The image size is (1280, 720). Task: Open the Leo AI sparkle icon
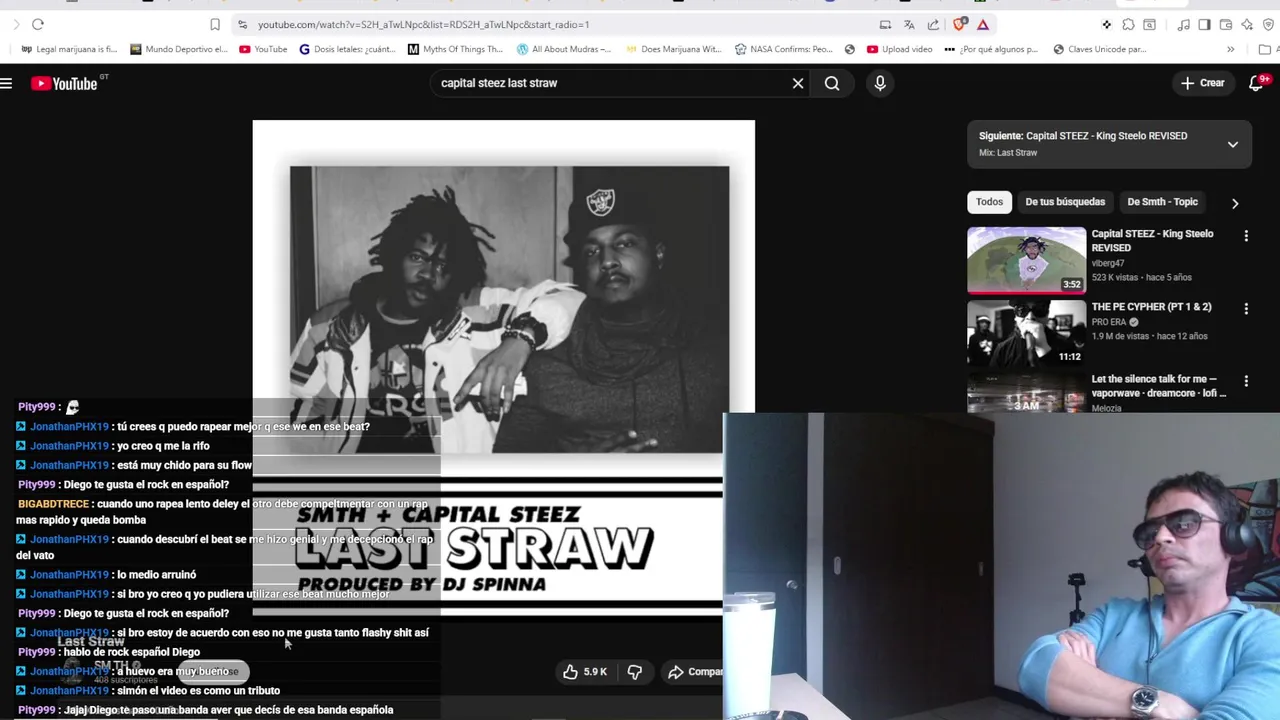pos(1247,24)
